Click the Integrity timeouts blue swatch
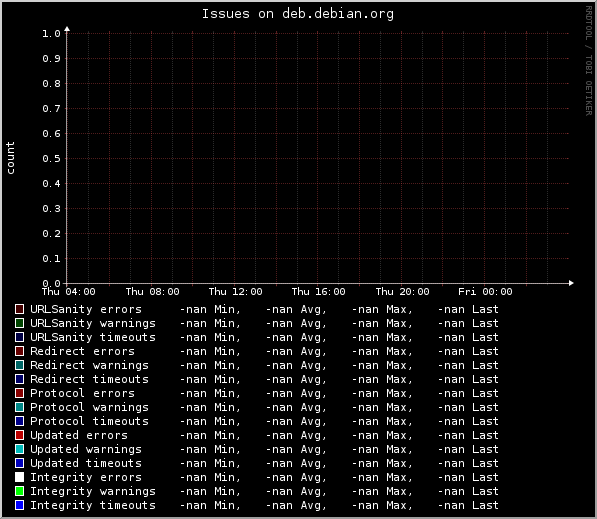 coord(19,505)
